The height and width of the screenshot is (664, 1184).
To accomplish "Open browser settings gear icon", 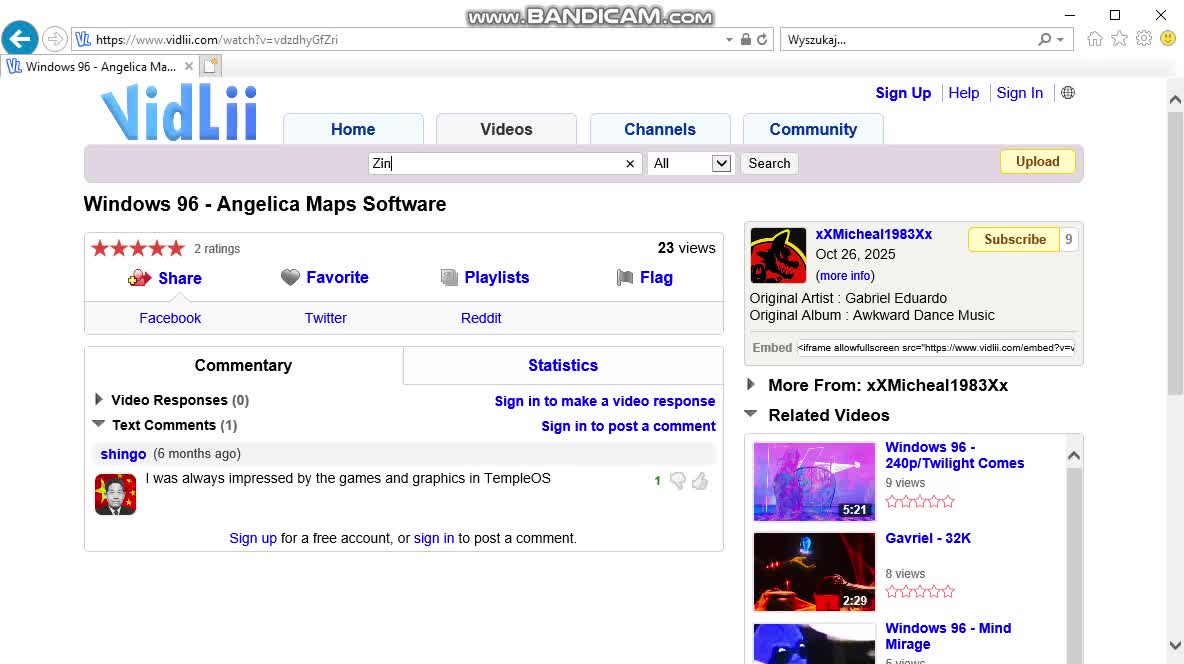I will pyautogui.click(x=1144, y=39).
